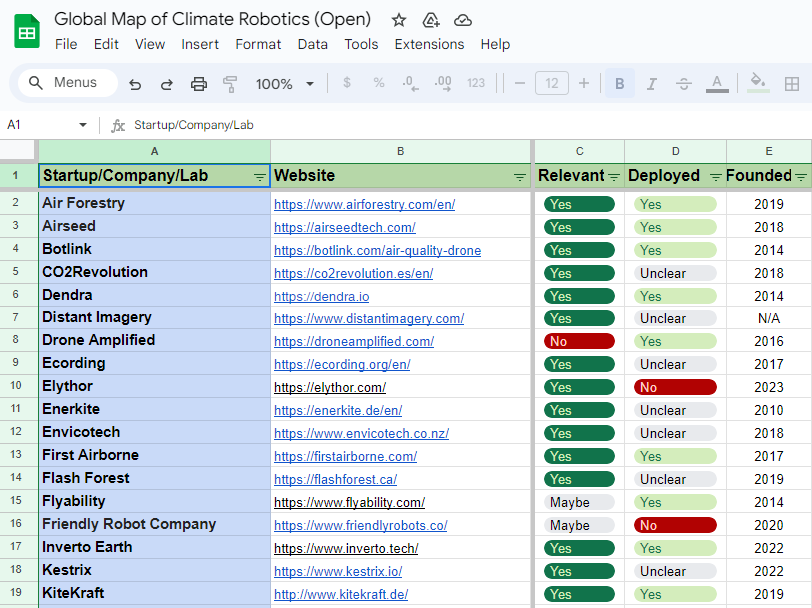Open Relevant dropdown chip for Drone Amplified
The height and width of the screenshot is (608, 812).
579,341
